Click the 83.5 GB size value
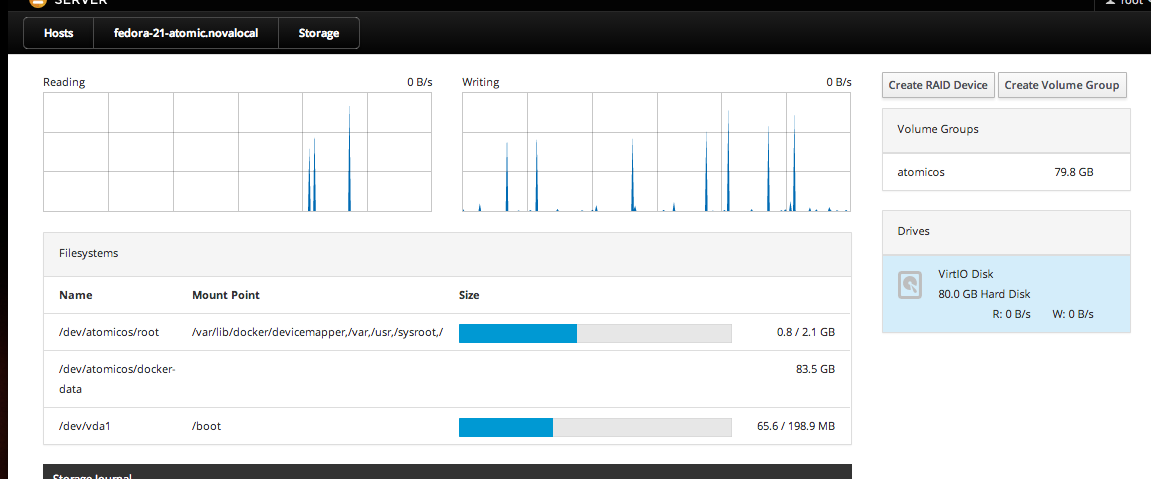The image size is (1151, 479). coord(815,369)
